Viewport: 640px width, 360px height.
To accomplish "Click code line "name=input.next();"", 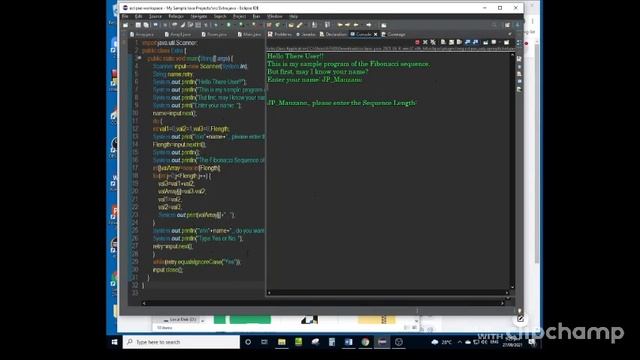I will click(x=175, y=113).
